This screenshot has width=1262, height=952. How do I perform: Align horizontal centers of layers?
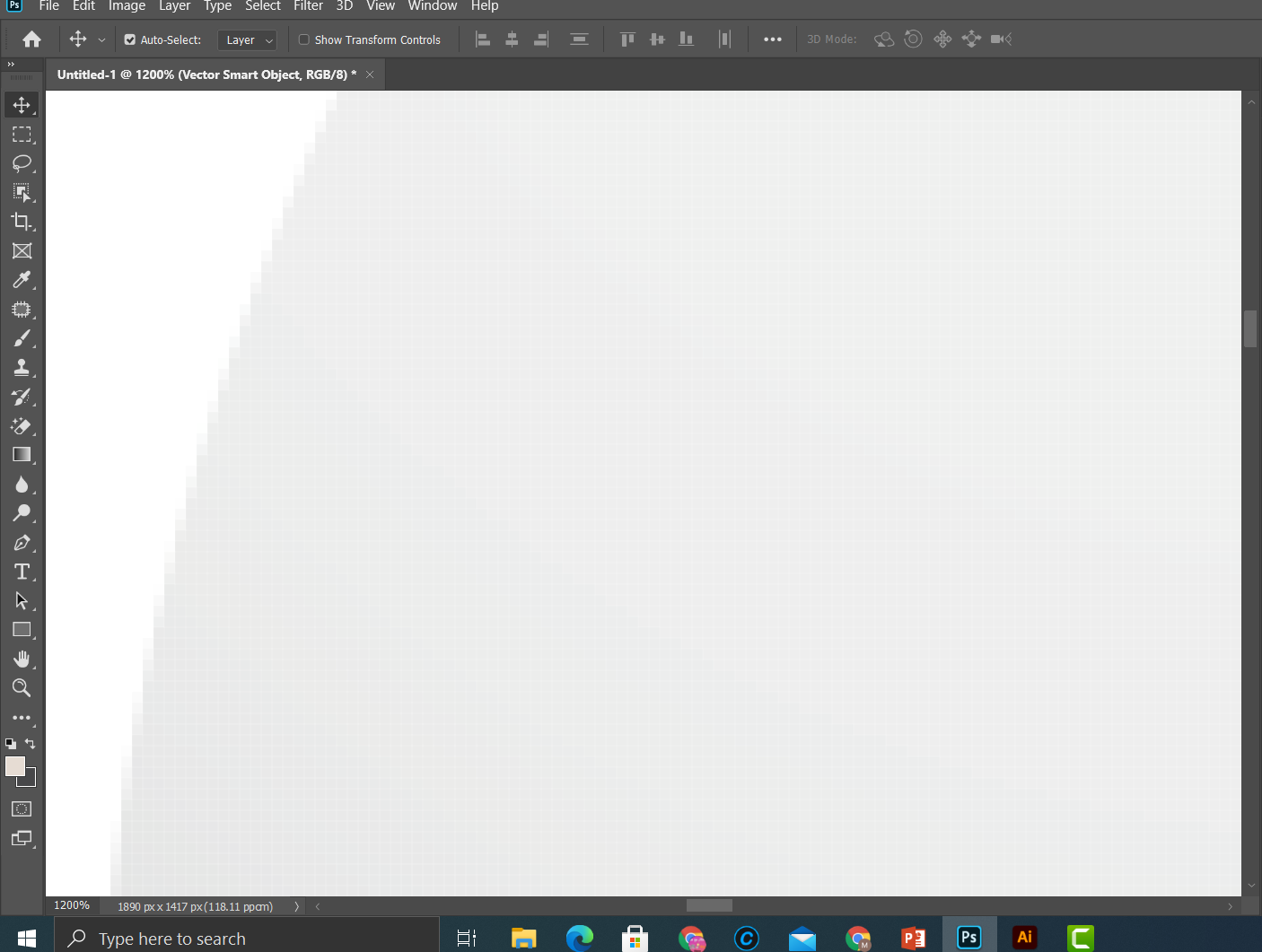click(x=512, y=39)
